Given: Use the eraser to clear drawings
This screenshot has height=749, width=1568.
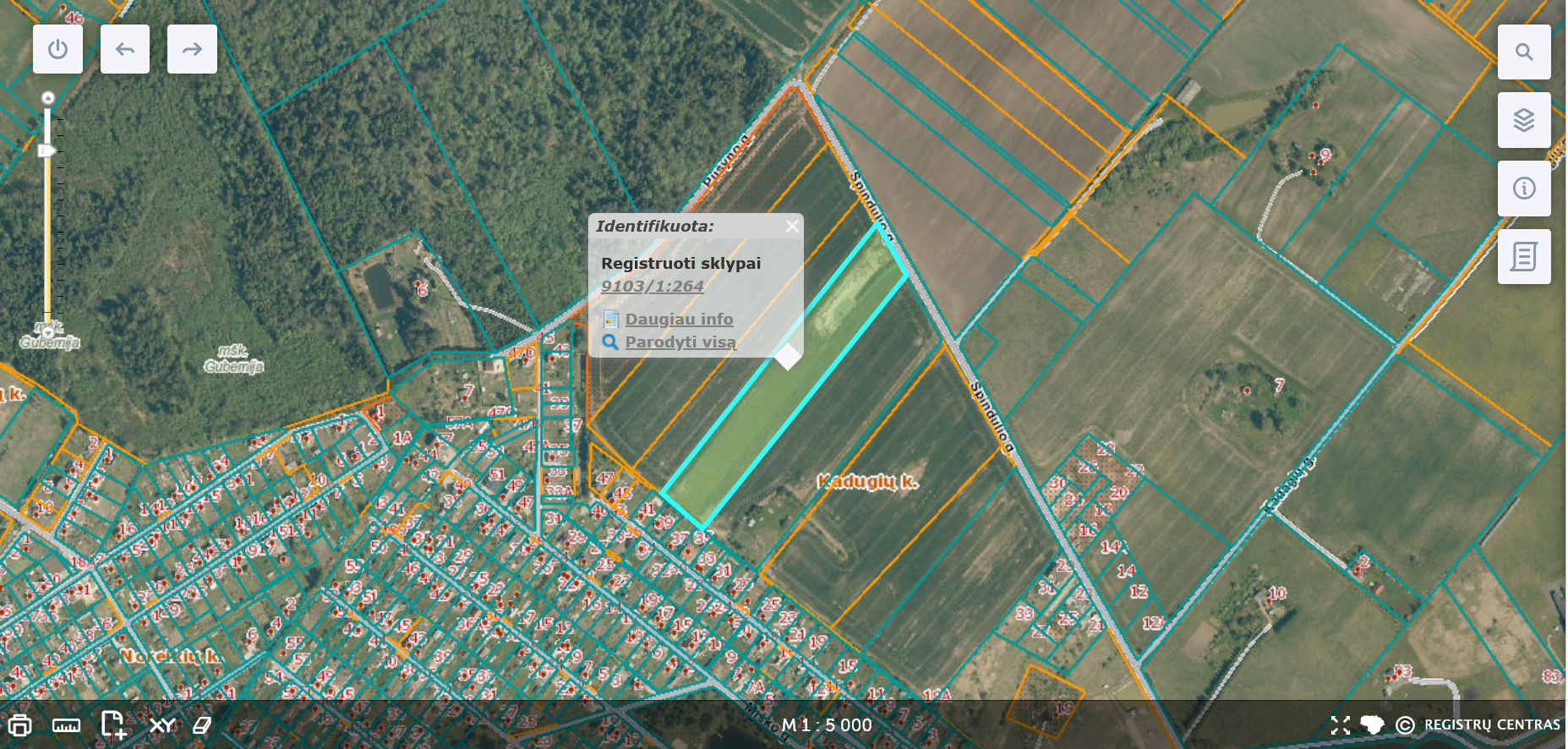Looking at the screenshot, I should click(x=202, y=725).
